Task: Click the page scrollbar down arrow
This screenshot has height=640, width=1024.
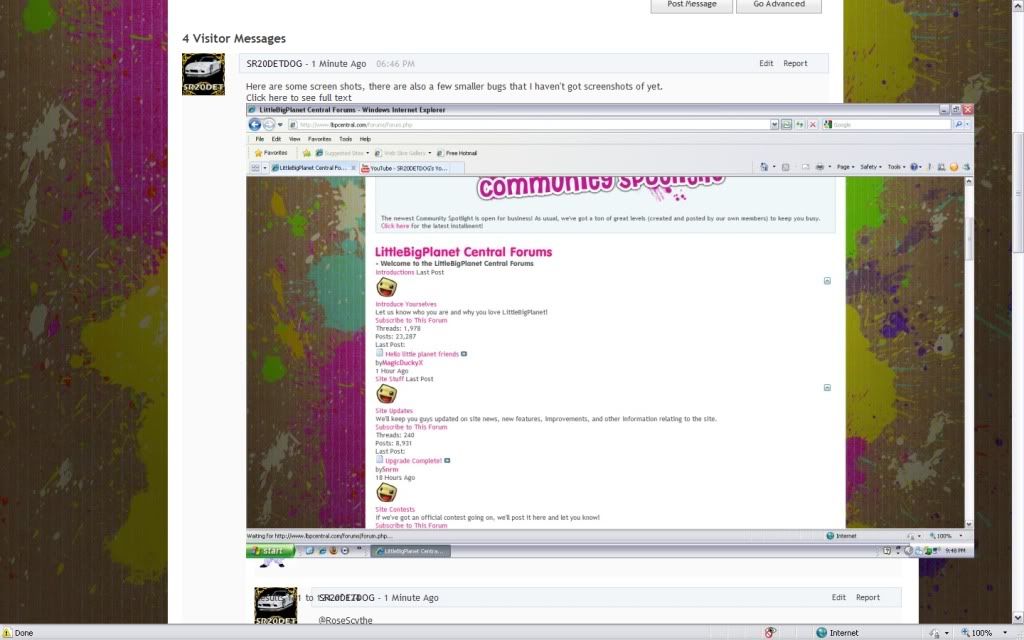Action: point(1017,617)
